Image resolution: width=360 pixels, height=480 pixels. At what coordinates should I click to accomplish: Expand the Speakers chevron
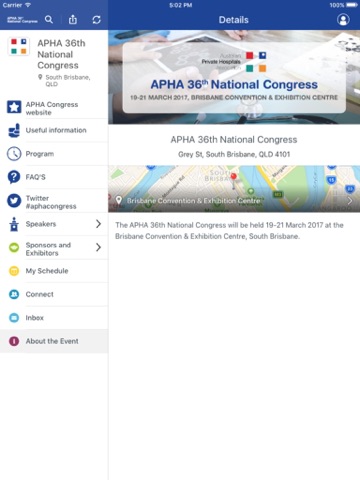coord(98,224)
